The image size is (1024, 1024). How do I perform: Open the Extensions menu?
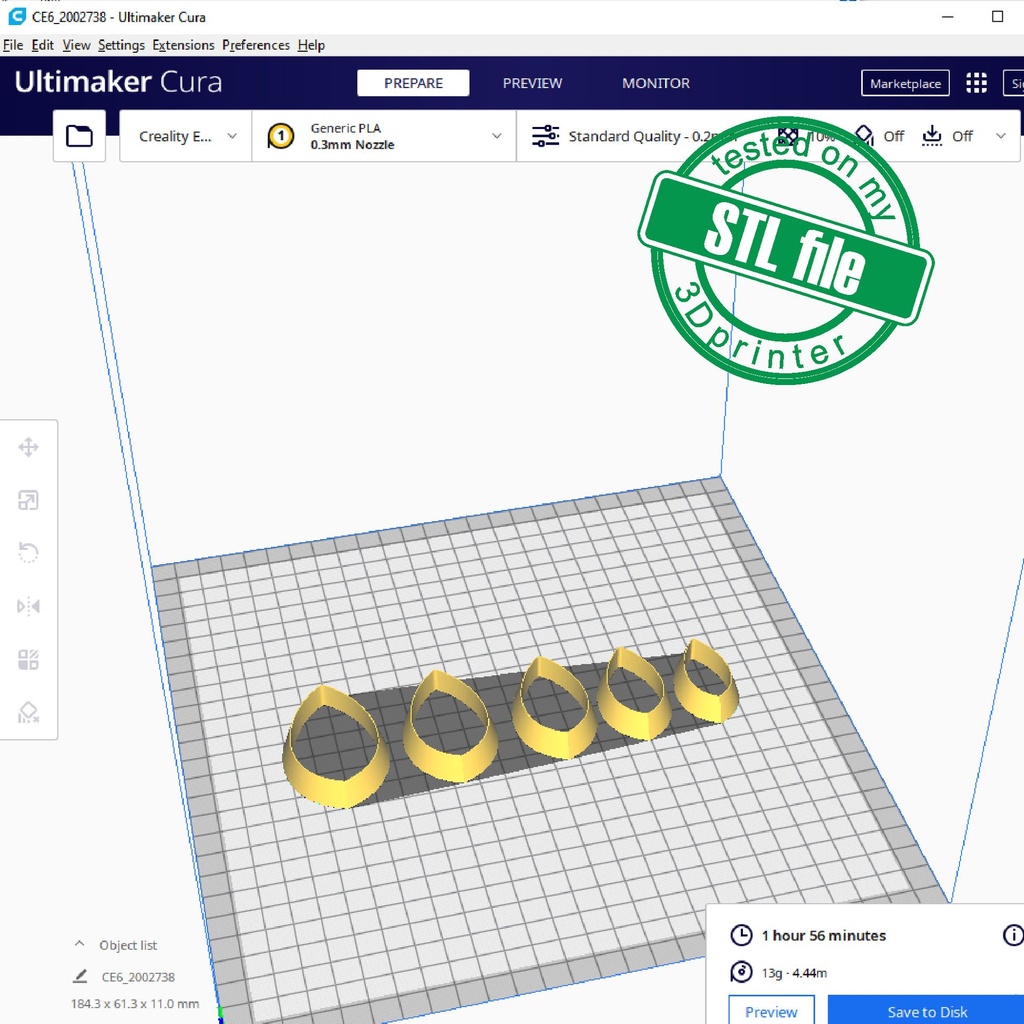183,45
